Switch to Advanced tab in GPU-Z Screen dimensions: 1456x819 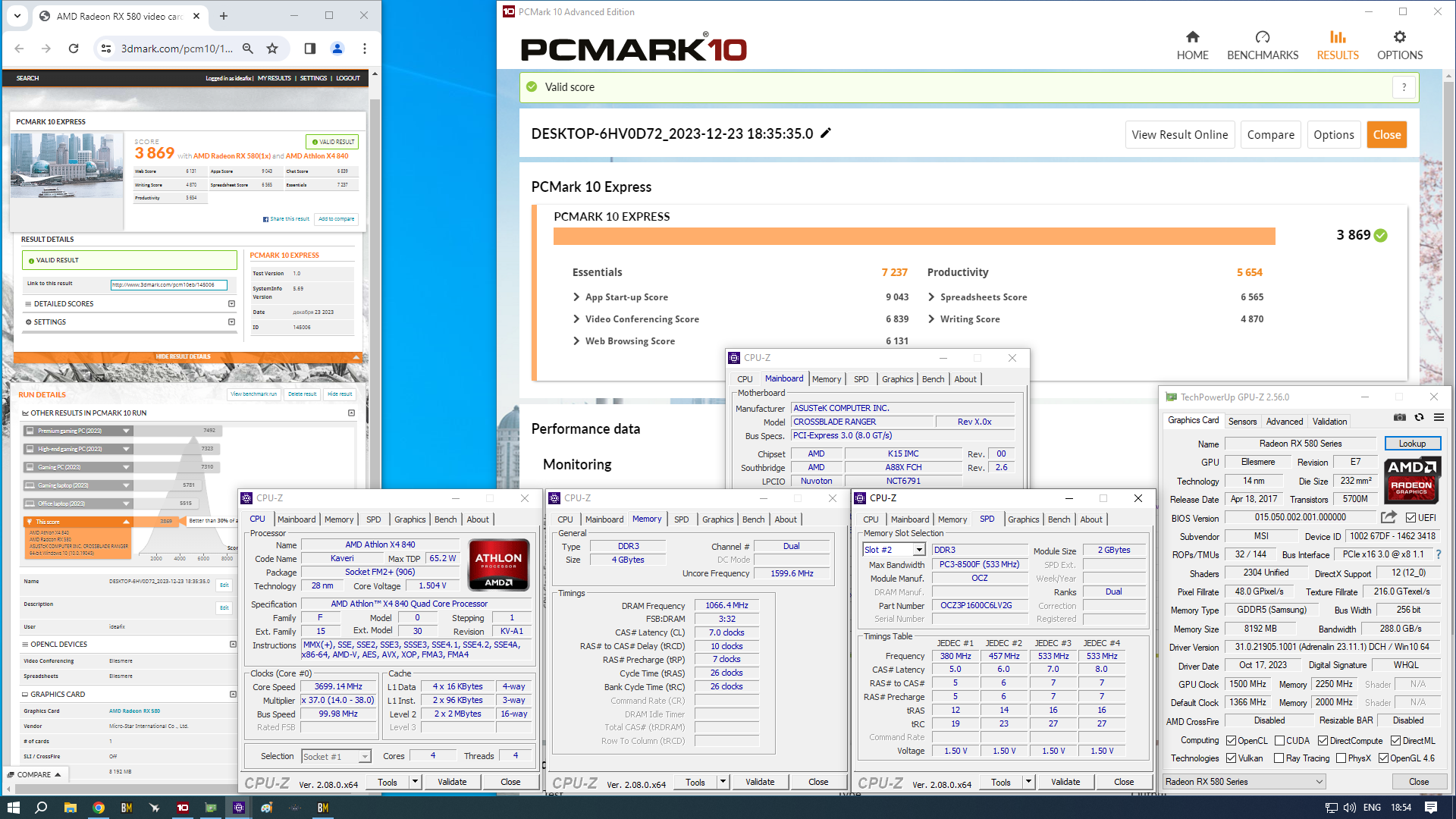(1285, 421)
